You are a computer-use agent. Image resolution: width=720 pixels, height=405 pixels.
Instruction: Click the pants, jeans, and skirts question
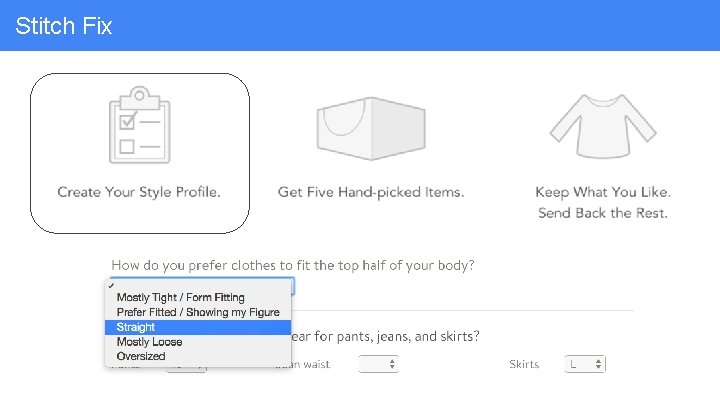click(x=385, y=335)
